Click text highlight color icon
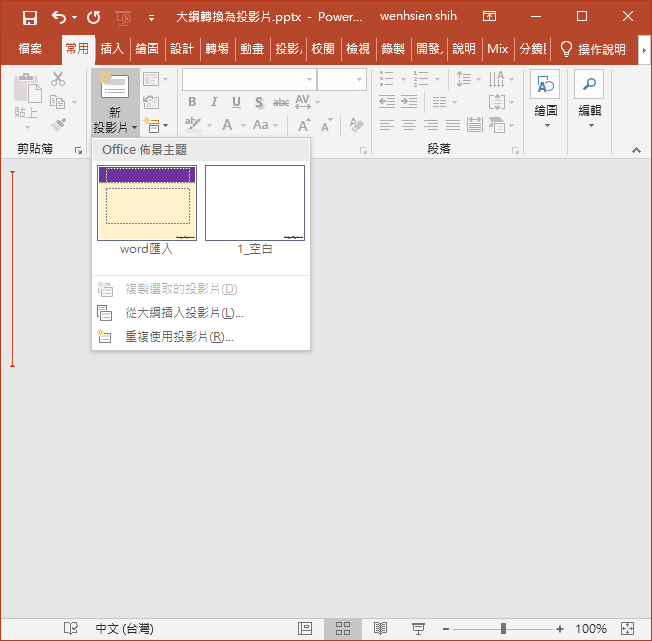 pos(193,125)
